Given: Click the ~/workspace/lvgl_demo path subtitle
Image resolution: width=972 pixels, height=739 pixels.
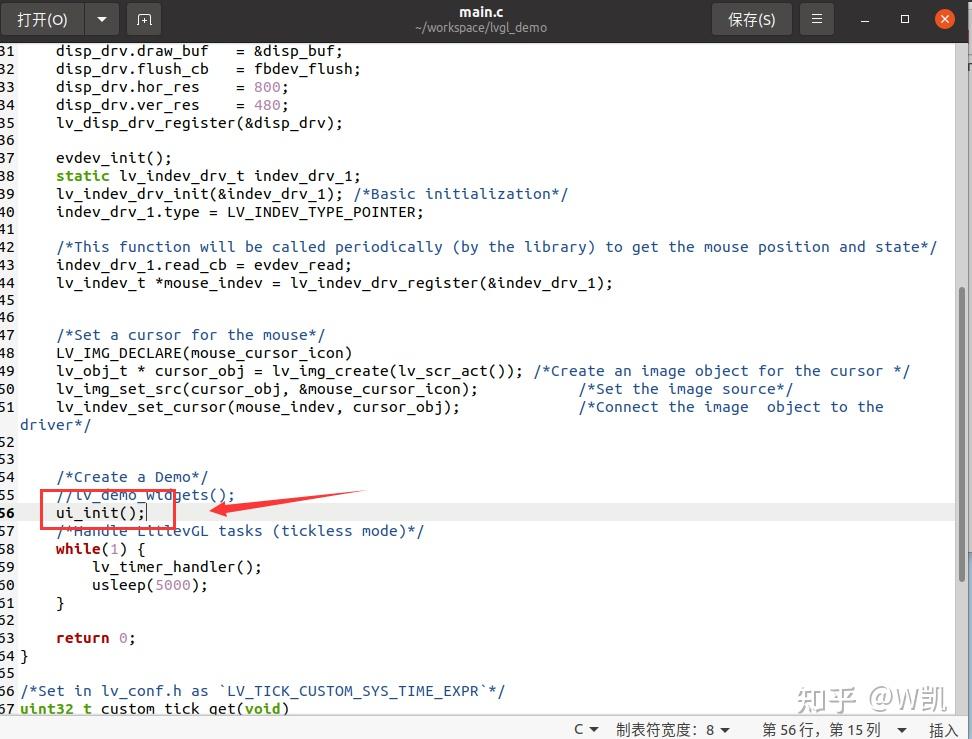Looking at the screenshot, I should (x=481, y=28).
